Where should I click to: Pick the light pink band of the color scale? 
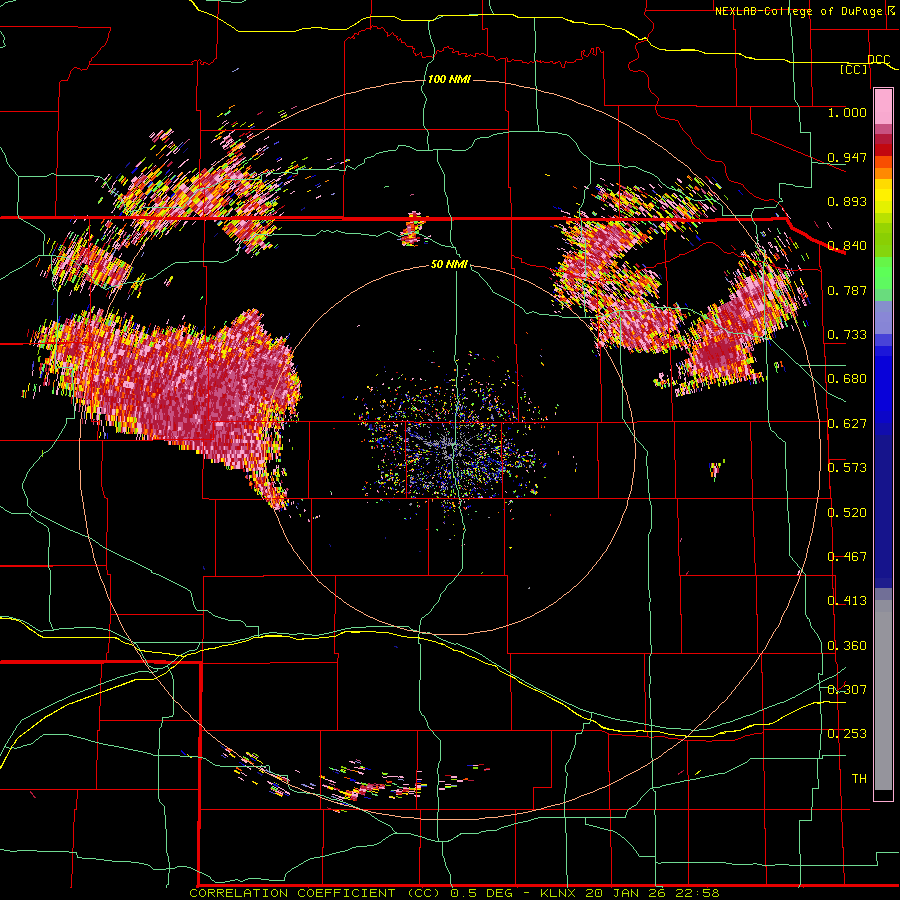(x=883, y=106)
